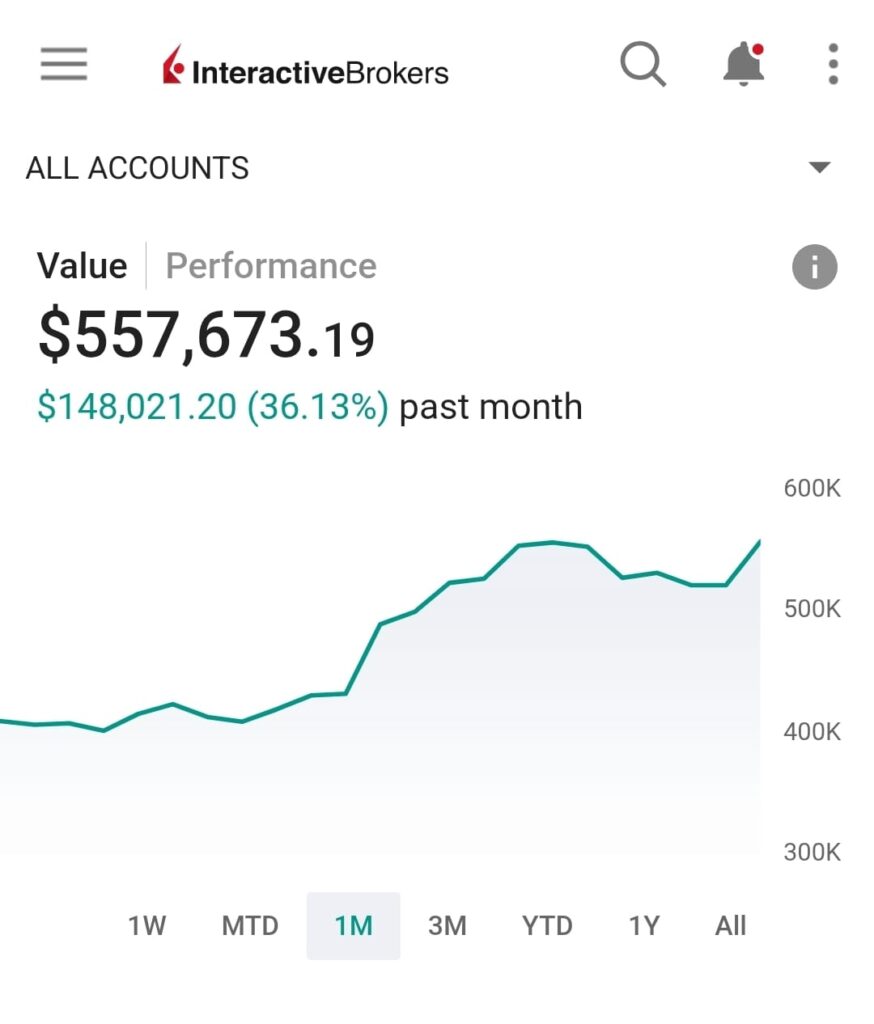
Task: Set chart range to 1W
Action: tap(147, 925)
